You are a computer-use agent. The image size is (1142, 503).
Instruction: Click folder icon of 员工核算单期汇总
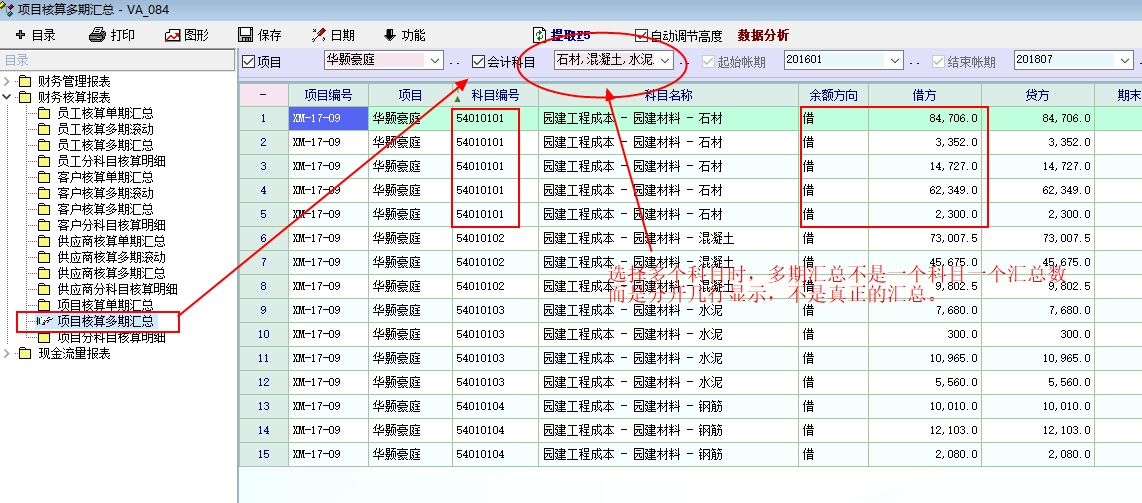click(44, 113)
